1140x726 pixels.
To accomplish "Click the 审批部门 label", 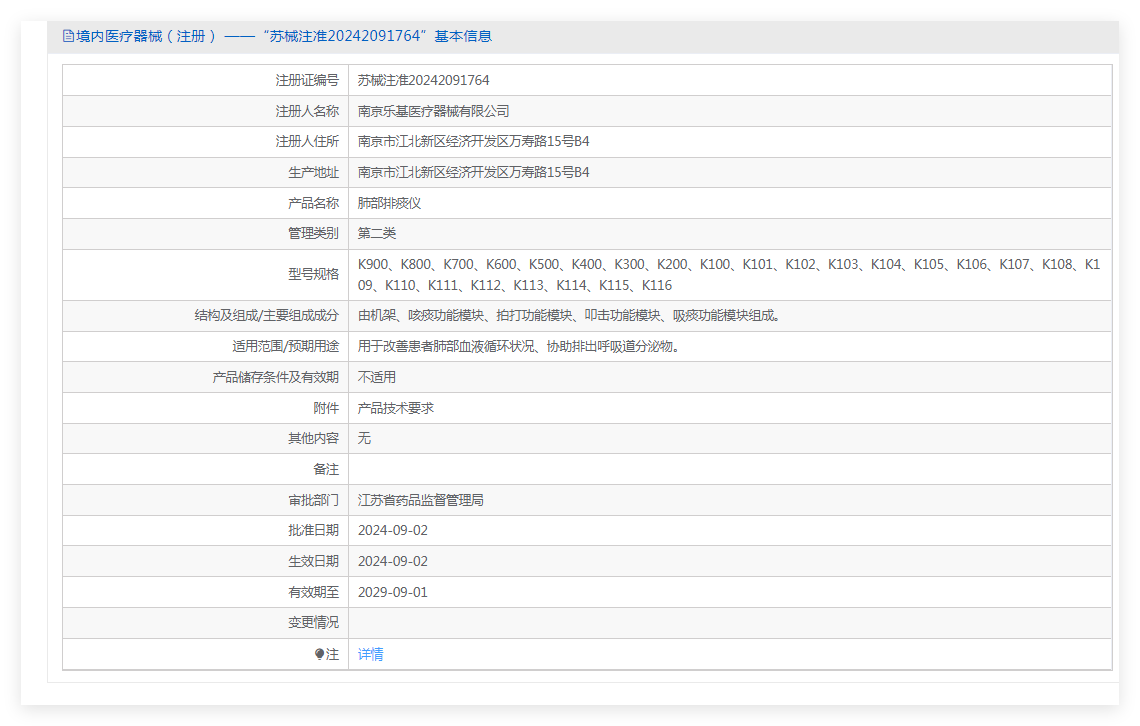I will point(313,500).
